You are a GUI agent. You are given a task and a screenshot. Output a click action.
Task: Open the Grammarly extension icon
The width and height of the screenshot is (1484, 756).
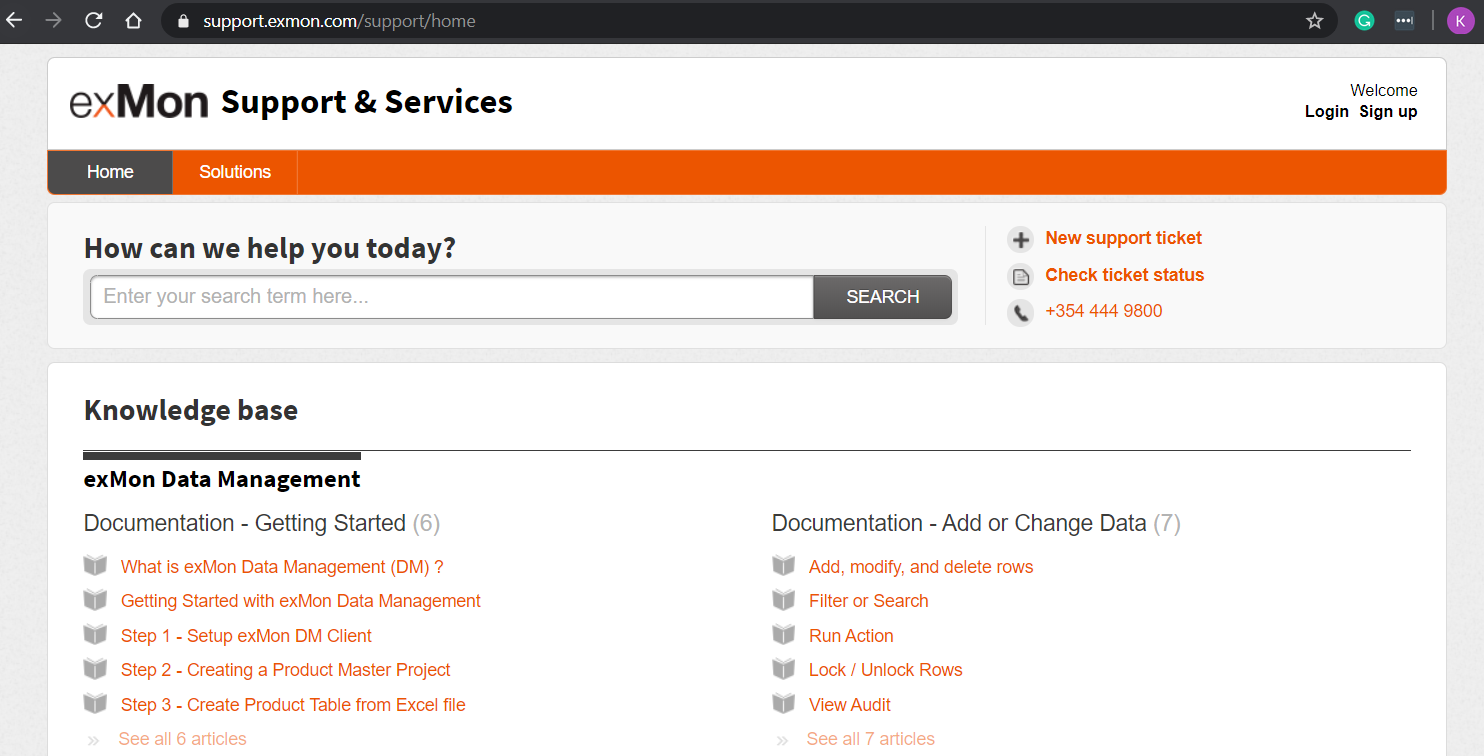[x=1364, y=20]
